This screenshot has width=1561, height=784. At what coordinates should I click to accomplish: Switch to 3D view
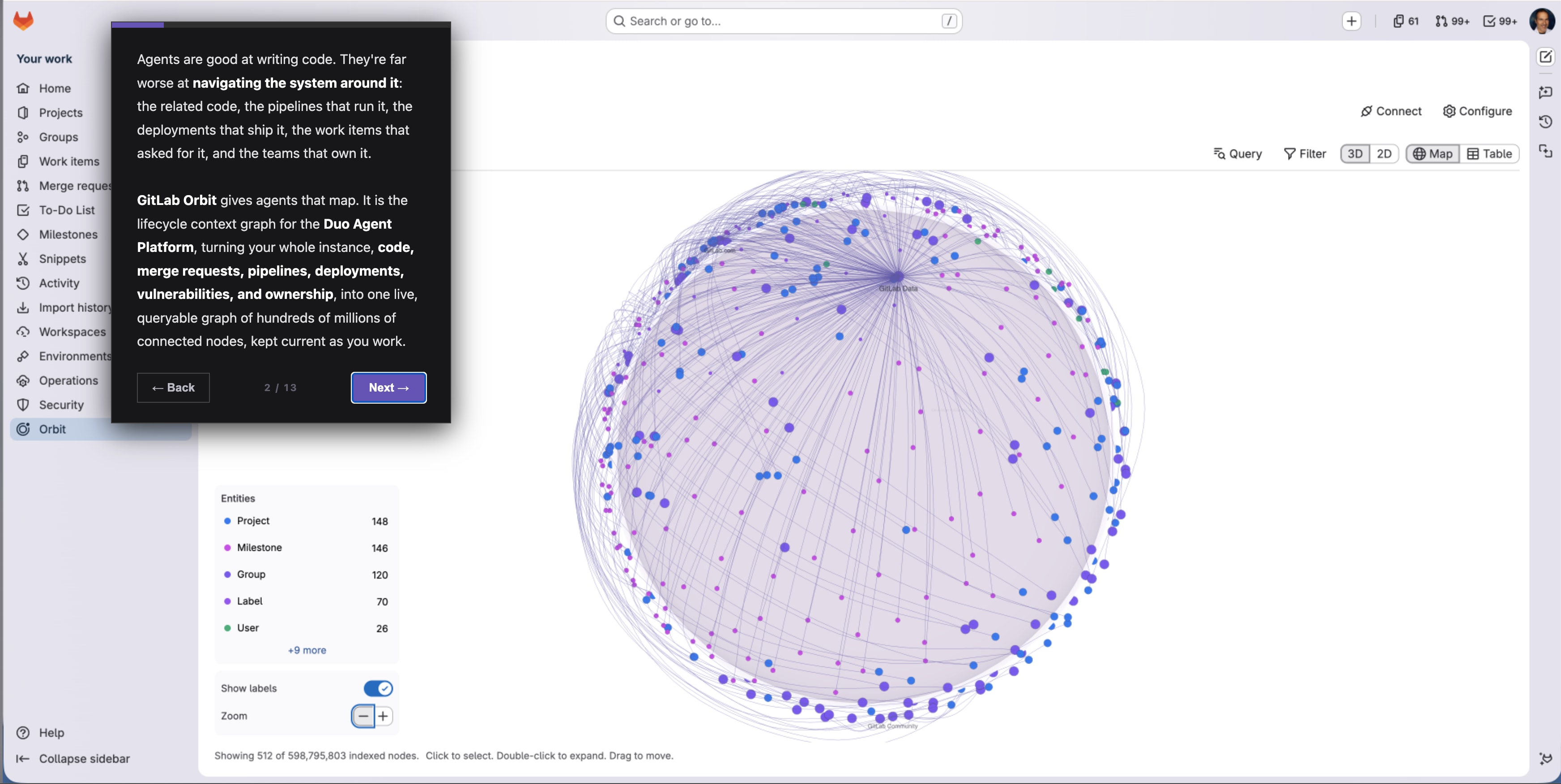1355,154
